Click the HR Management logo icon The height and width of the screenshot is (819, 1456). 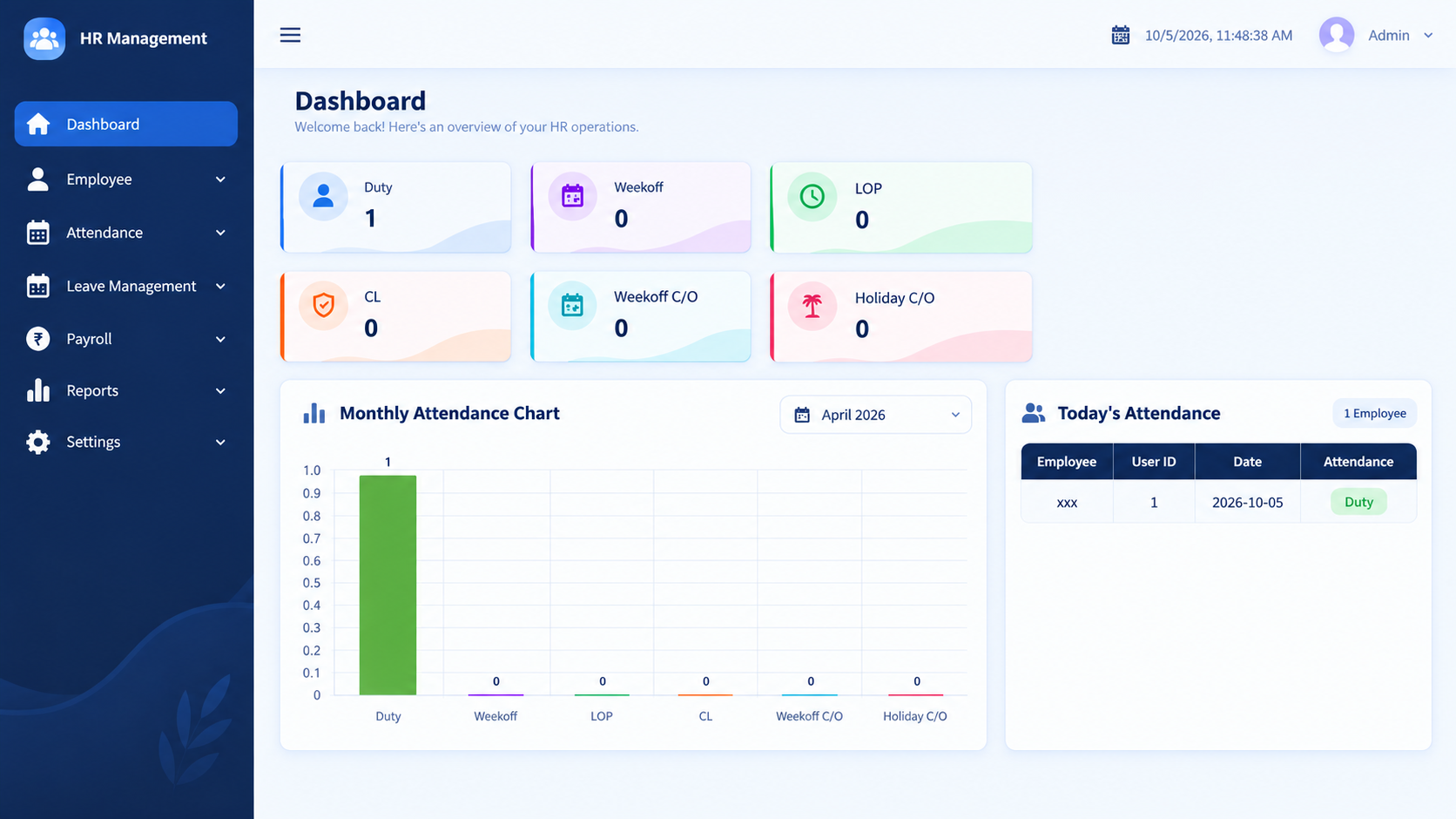coord(44,38)
